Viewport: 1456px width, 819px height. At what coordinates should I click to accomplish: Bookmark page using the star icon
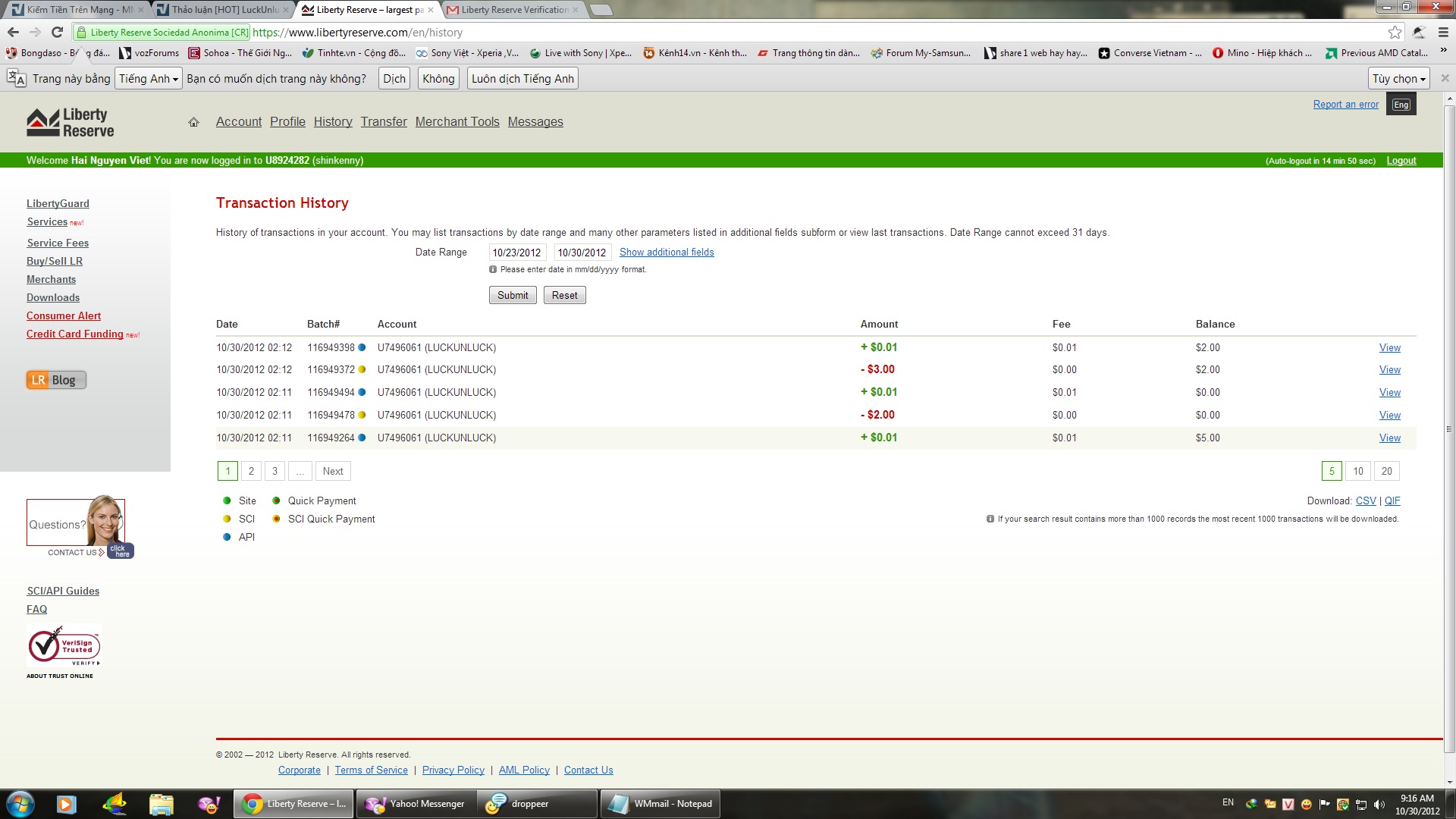click(x=1395, y=32)
